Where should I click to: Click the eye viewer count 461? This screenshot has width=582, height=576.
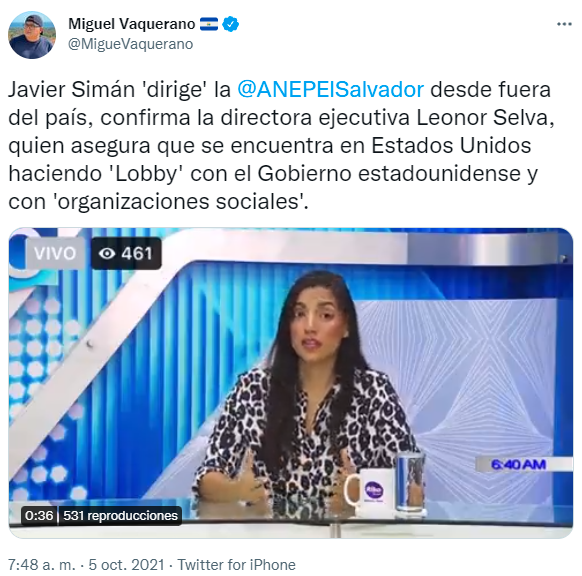126,253
